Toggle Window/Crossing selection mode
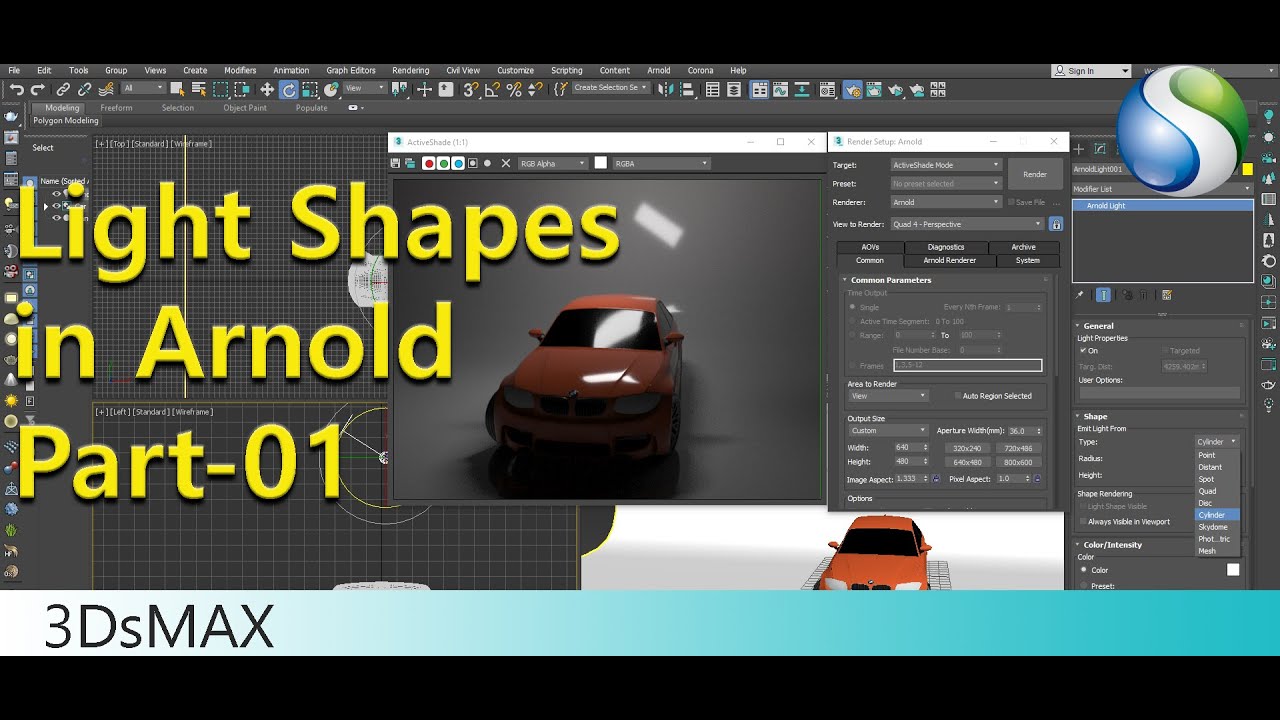Viewport: 1280px width, 720px height. pyautogui.click(x=243, y=90)
